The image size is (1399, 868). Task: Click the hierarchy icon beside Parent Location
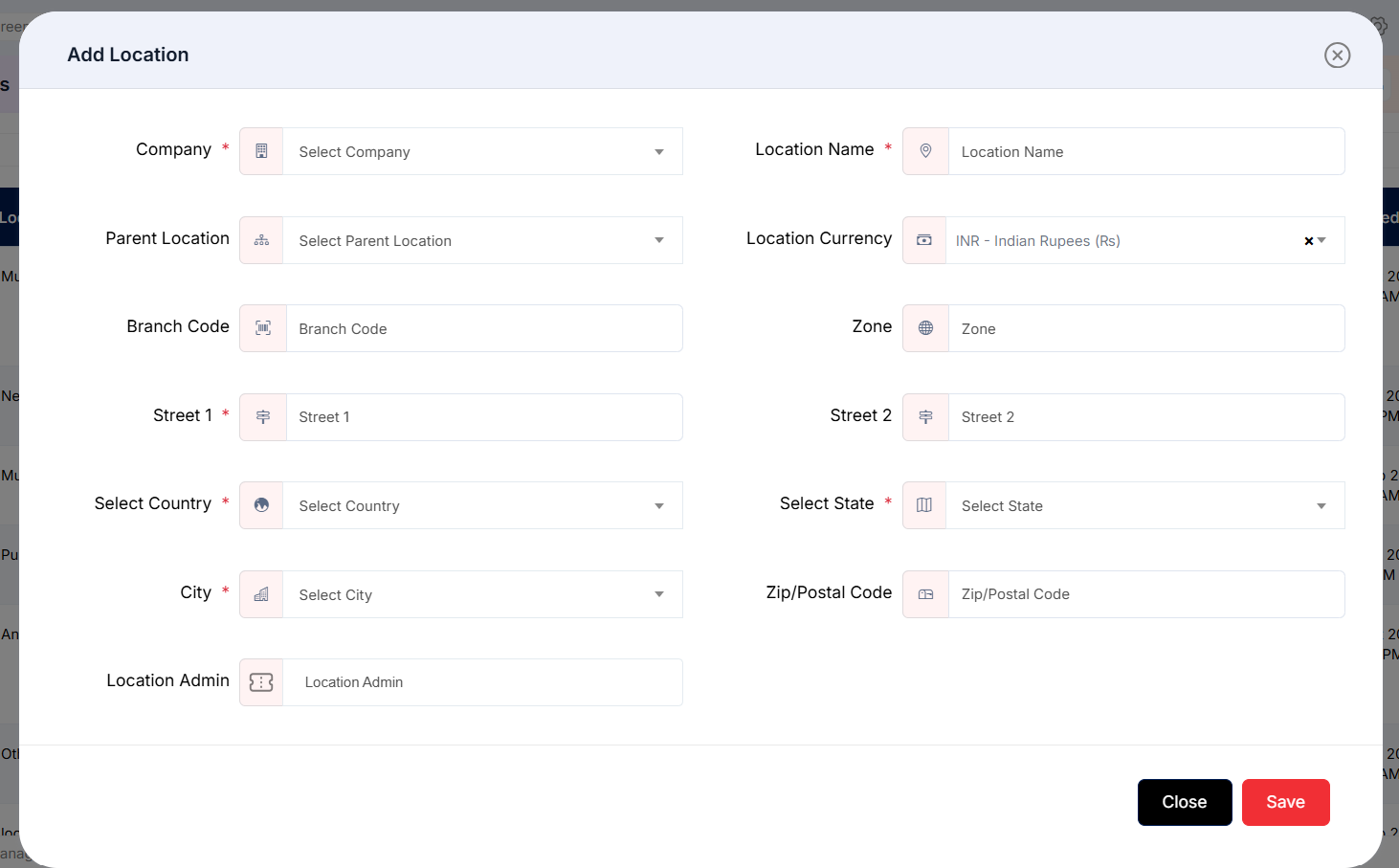(x=261, y=240)
